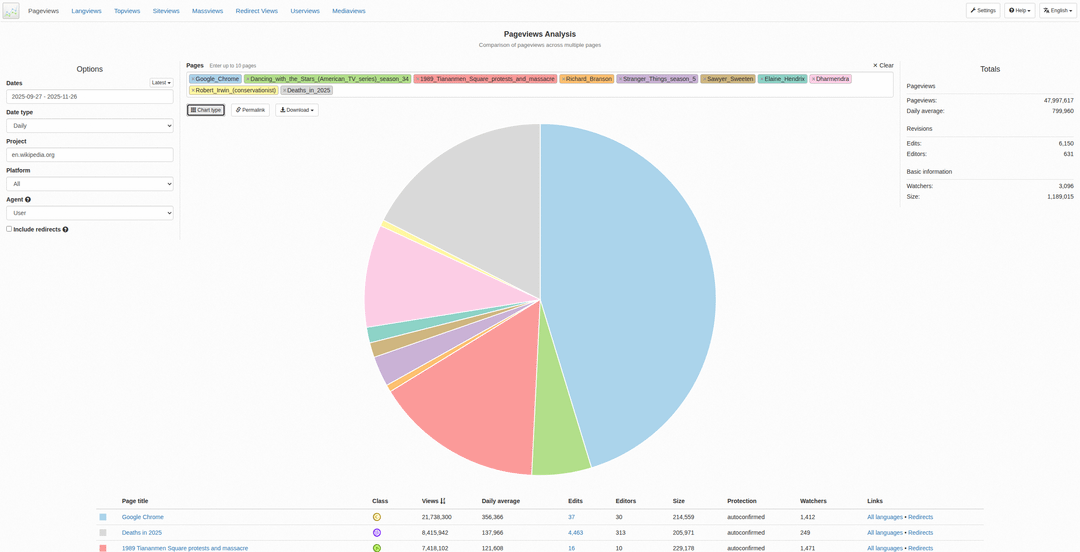The image size is (1080, 552).
Task: Click the Deaths in 2025 class icon
Action: 377,533
